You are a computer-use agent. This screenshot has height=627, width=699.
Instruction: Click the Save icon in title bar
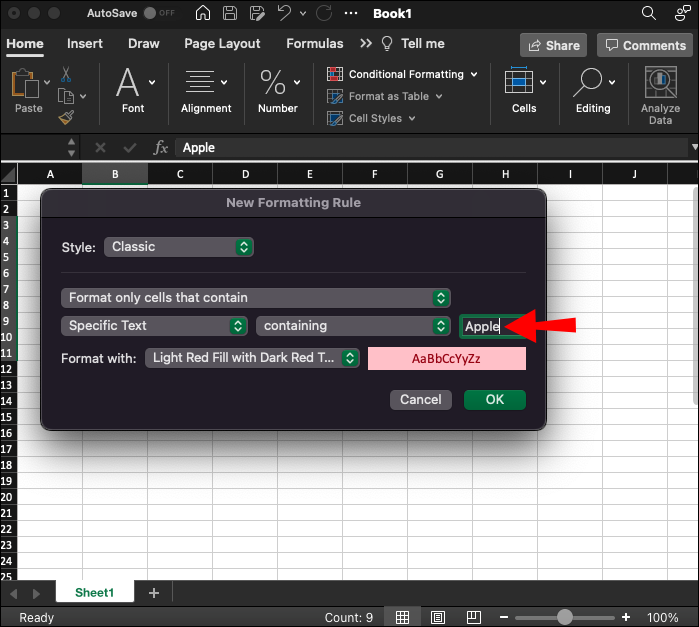click(230, 14)
